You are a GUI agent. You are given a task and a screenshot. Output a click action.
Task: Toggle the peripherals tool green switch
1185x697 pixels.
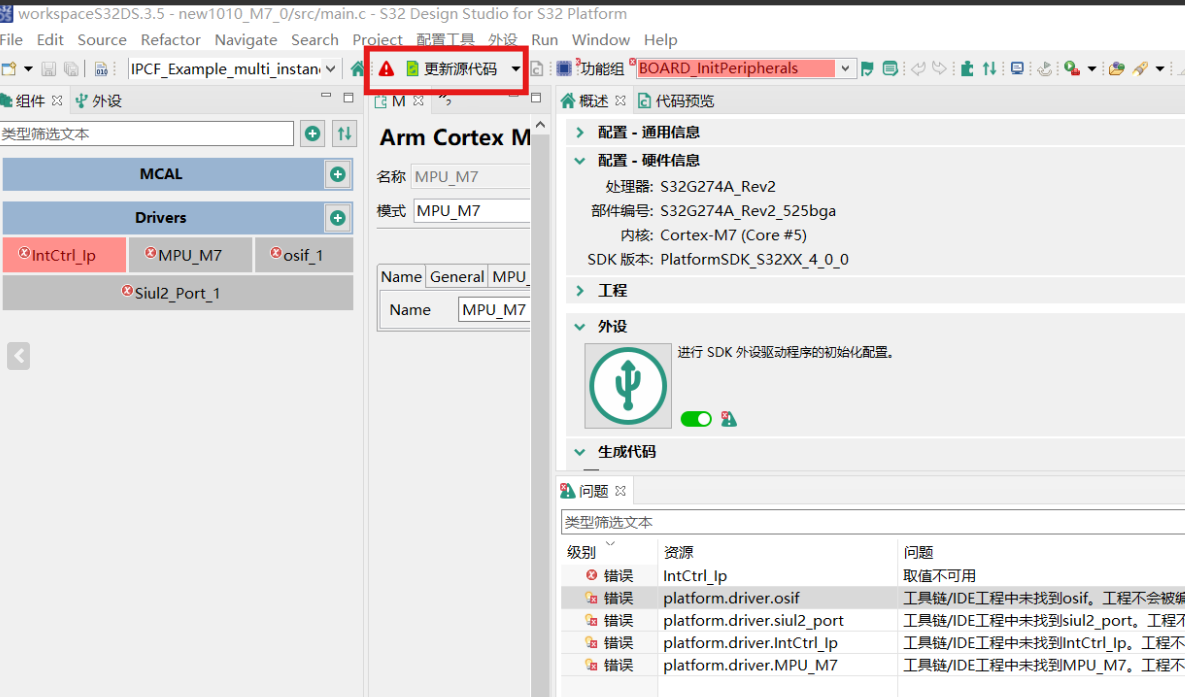click(x=696, y=419)
